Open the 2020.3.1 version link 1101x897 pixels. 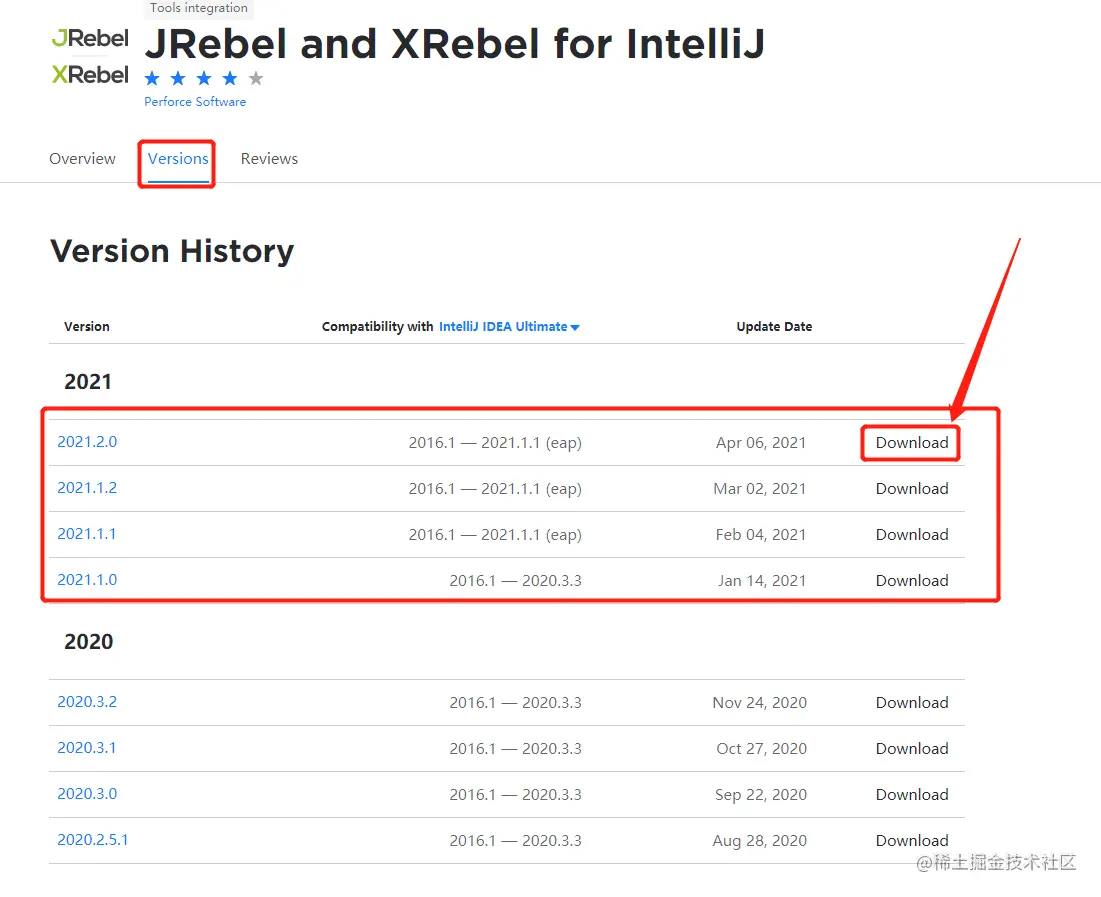(x=87, y=748)
